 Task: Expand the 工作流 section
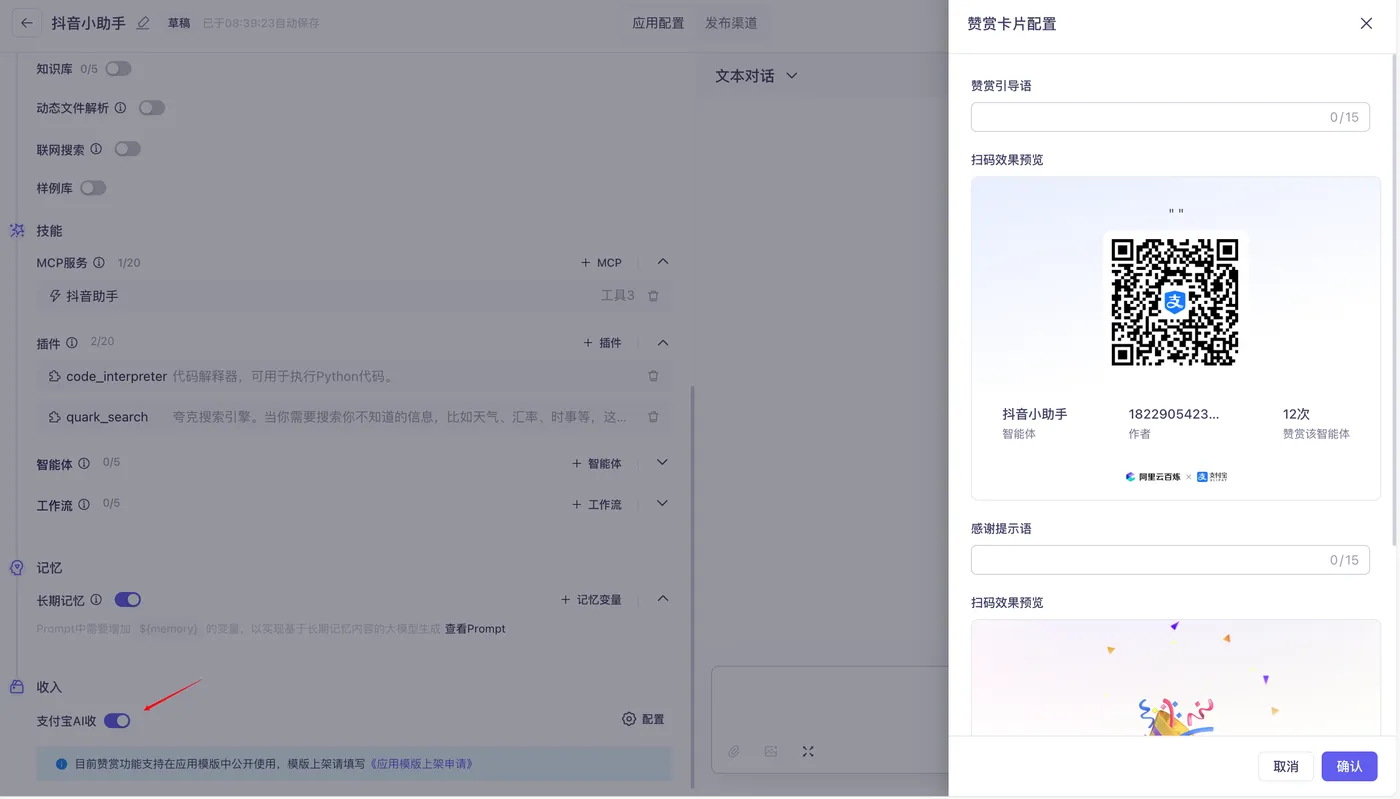click(x=662, y=504)
